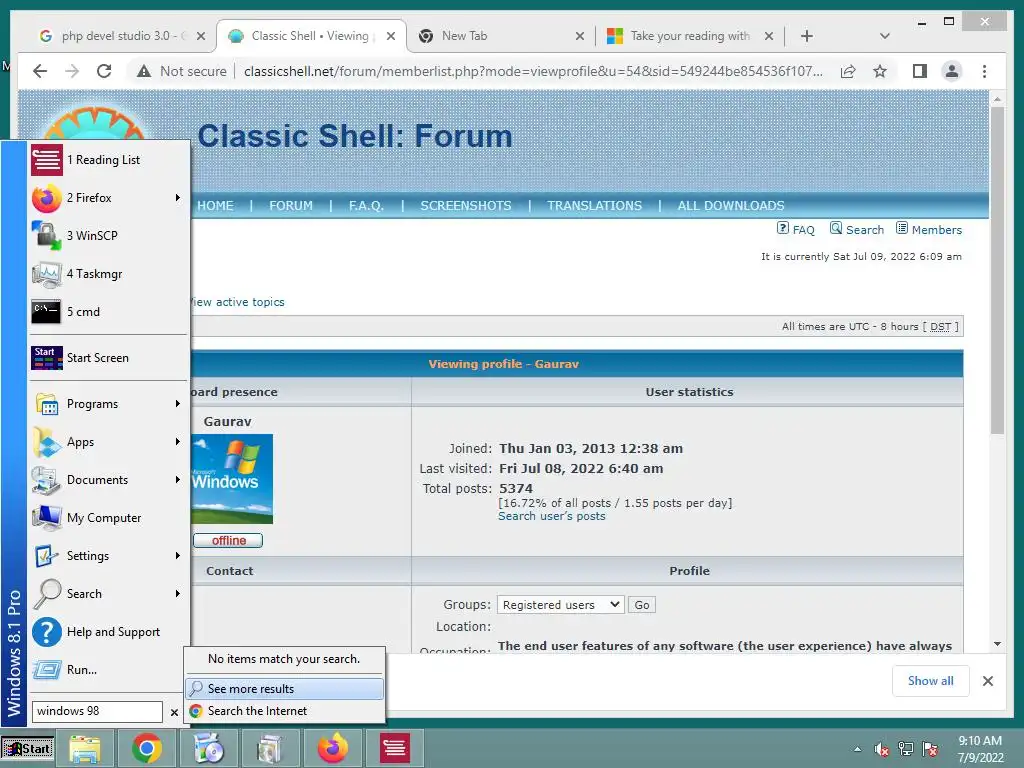Screen dimensions: 1024x768
Task: Click the page vertical scrollbar
Action: (x=997, y=271)
